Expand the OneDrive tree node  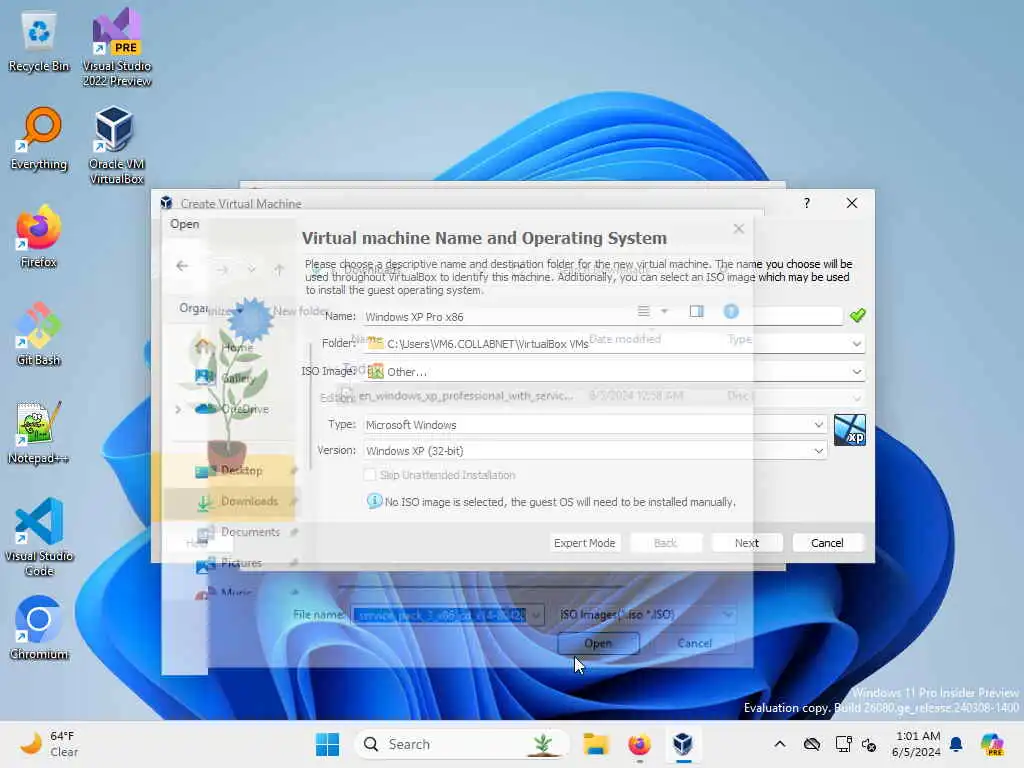tap(178, 409)
